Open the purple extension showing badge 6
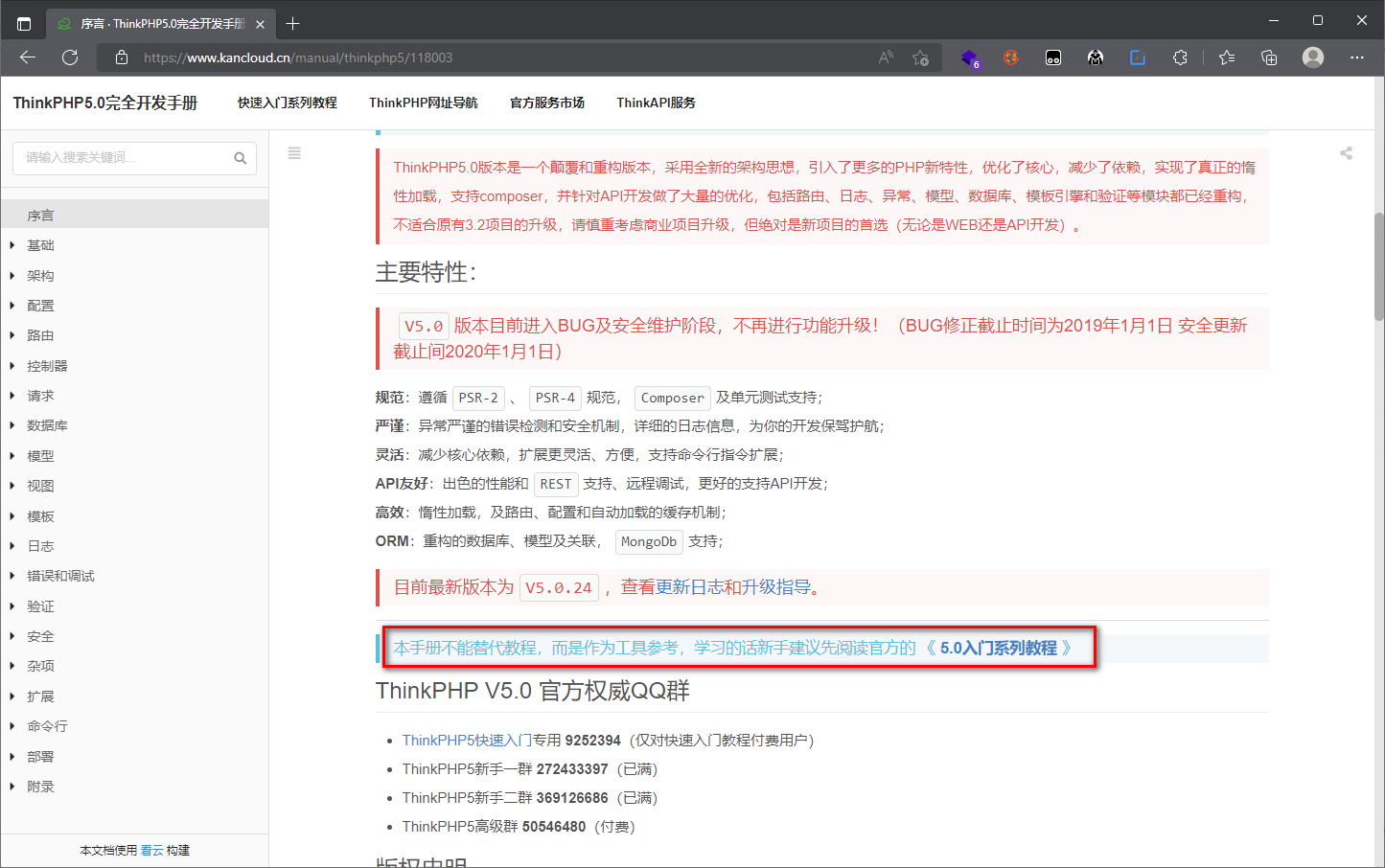 tap(970, 57)
